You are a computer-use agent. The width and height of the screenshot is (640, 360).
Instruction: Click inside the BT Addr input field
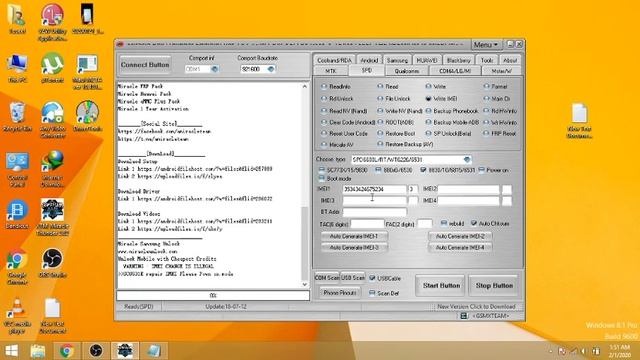click(374, 212)
